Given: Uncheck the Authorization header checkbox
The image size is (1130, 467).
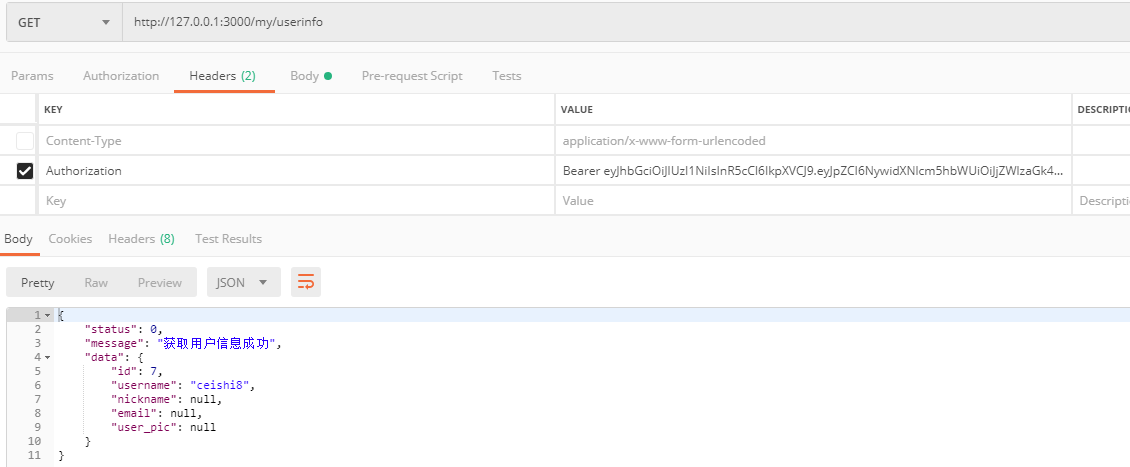Looking at the screenshot, I should point(25,171).
